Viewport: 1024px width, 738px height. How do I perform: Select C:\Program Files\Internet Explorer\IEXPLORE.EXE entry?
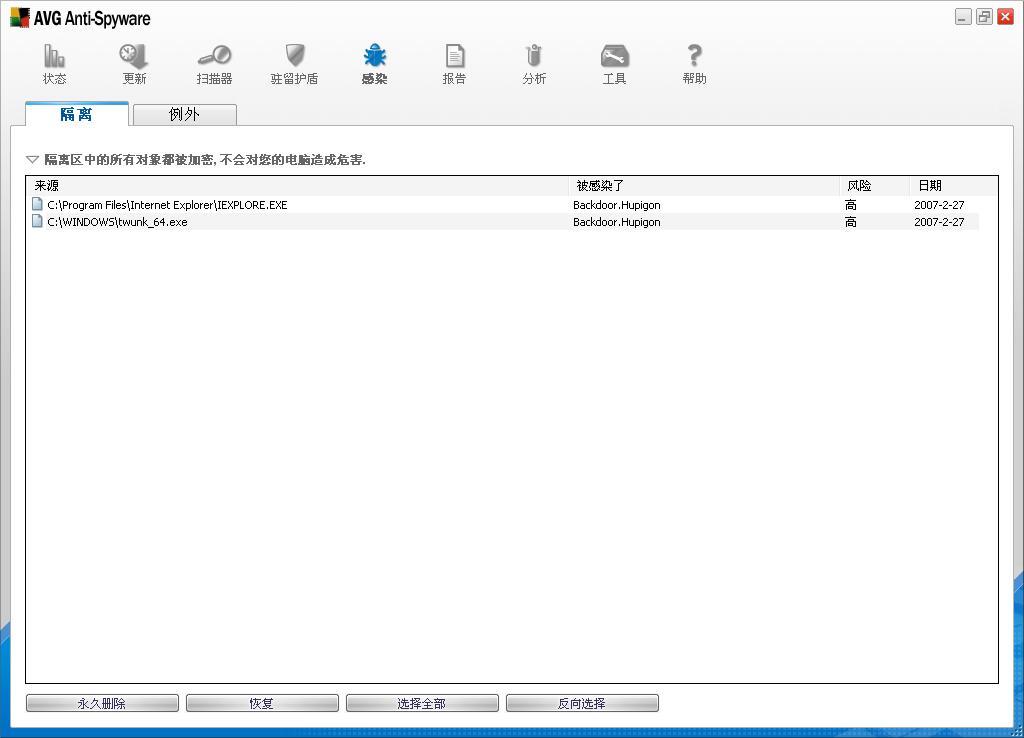[x=167, y=204]
